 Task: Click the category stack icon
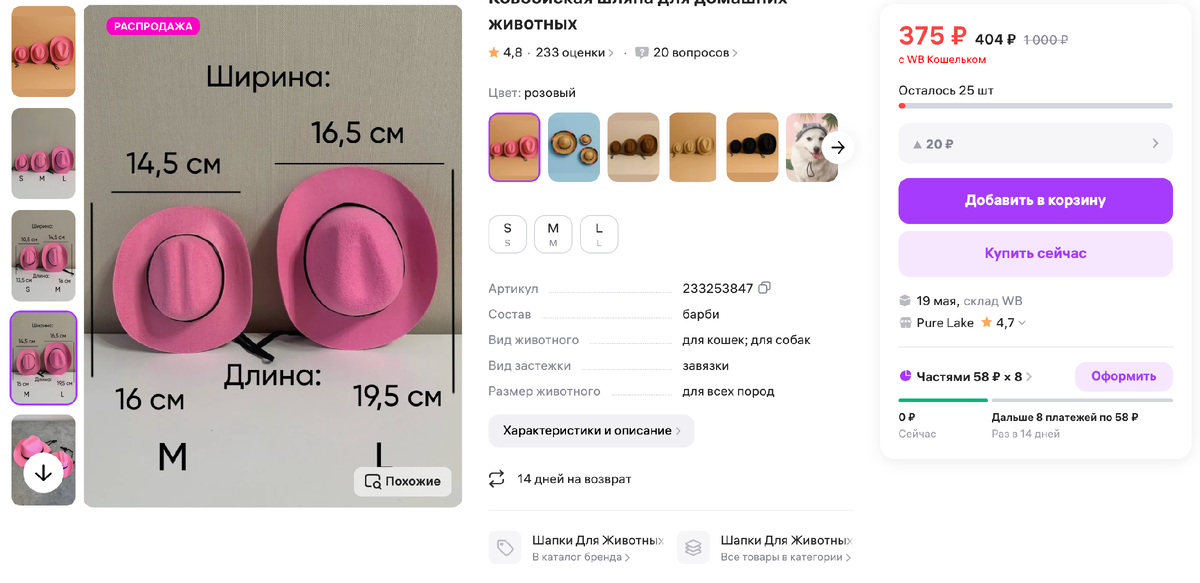693,548
